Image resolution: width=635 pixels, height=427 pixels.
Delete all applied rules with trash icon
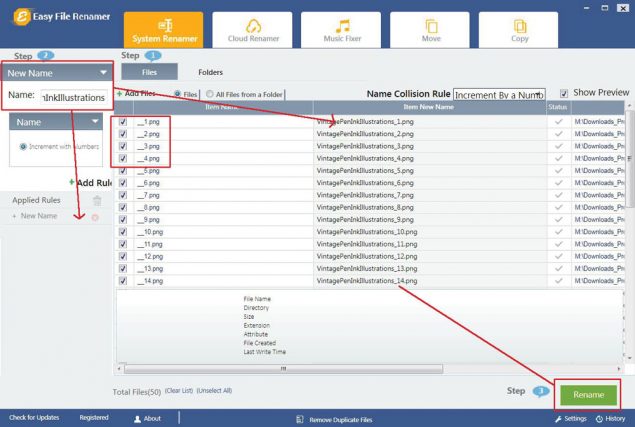tap(97, 201)
